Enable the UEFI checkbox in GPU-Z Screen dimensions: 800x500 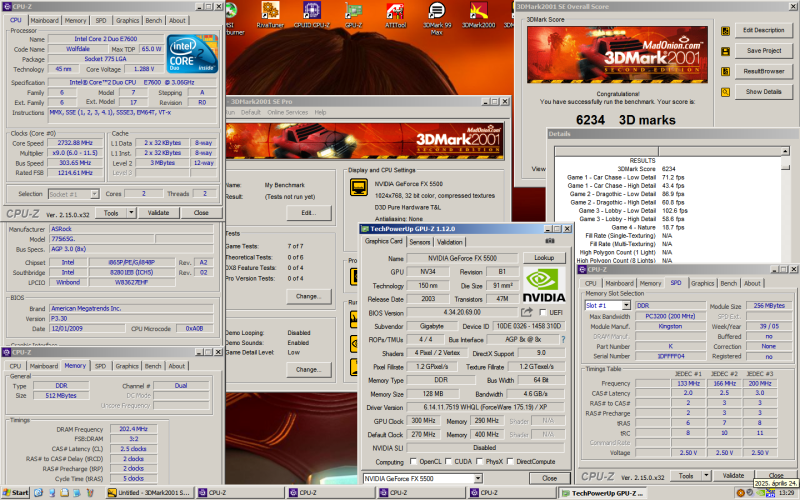(x=543, y=312)
